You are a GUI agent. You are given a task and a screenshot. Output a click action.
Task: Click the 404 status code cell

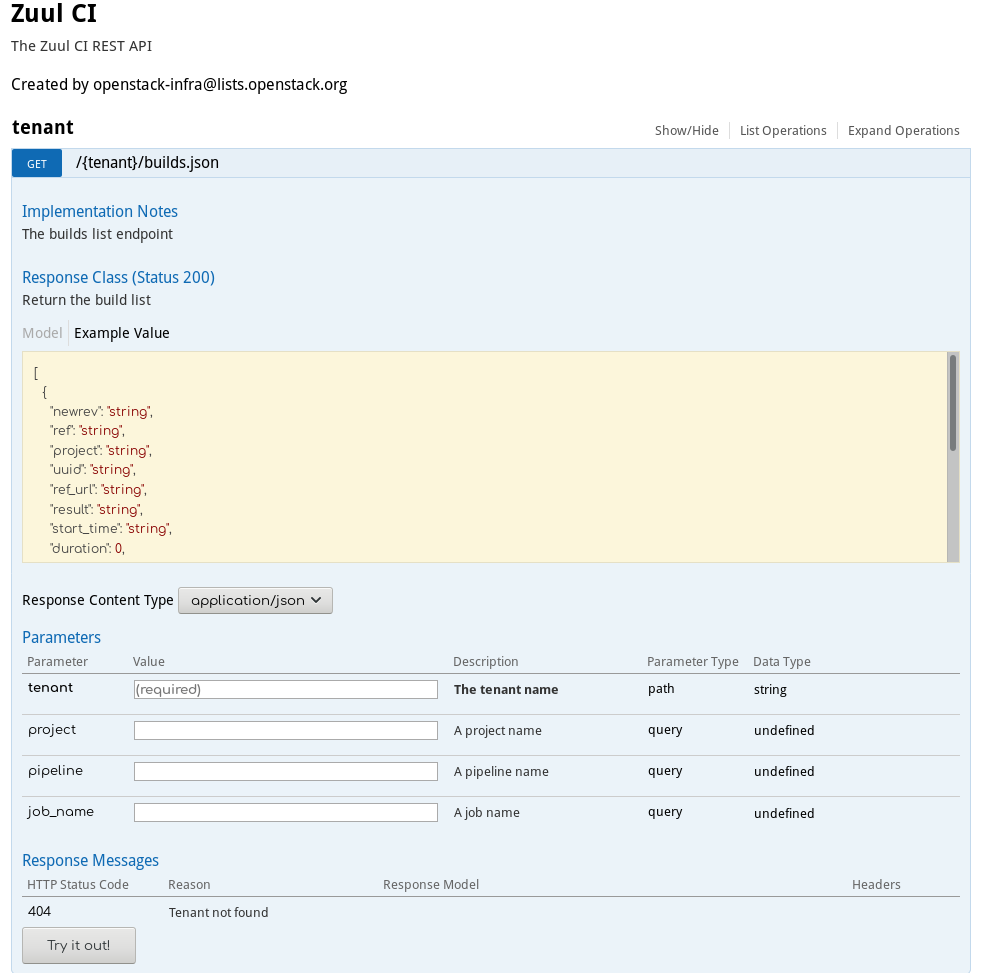39,911
